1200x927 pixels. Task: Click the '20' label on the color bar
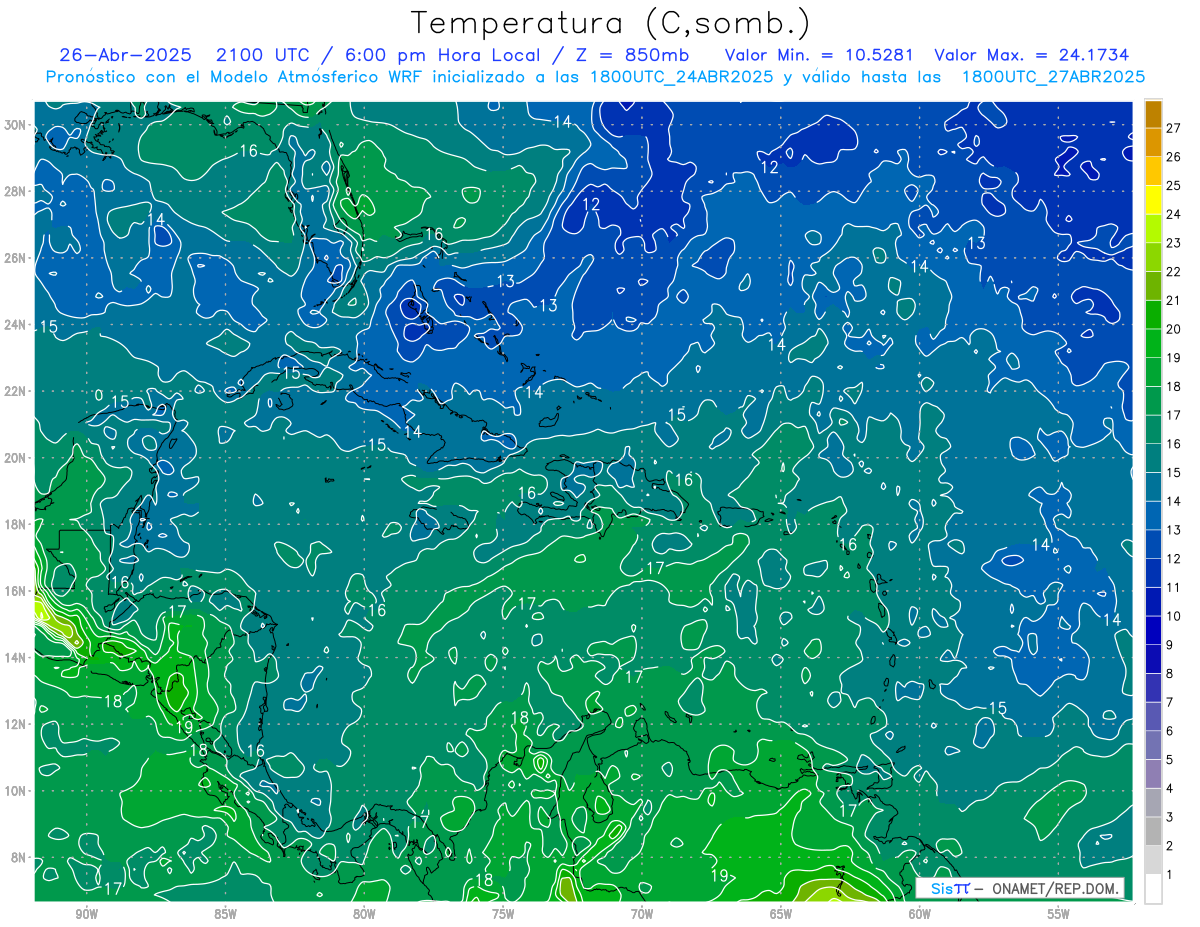[x=1173, y=328]
